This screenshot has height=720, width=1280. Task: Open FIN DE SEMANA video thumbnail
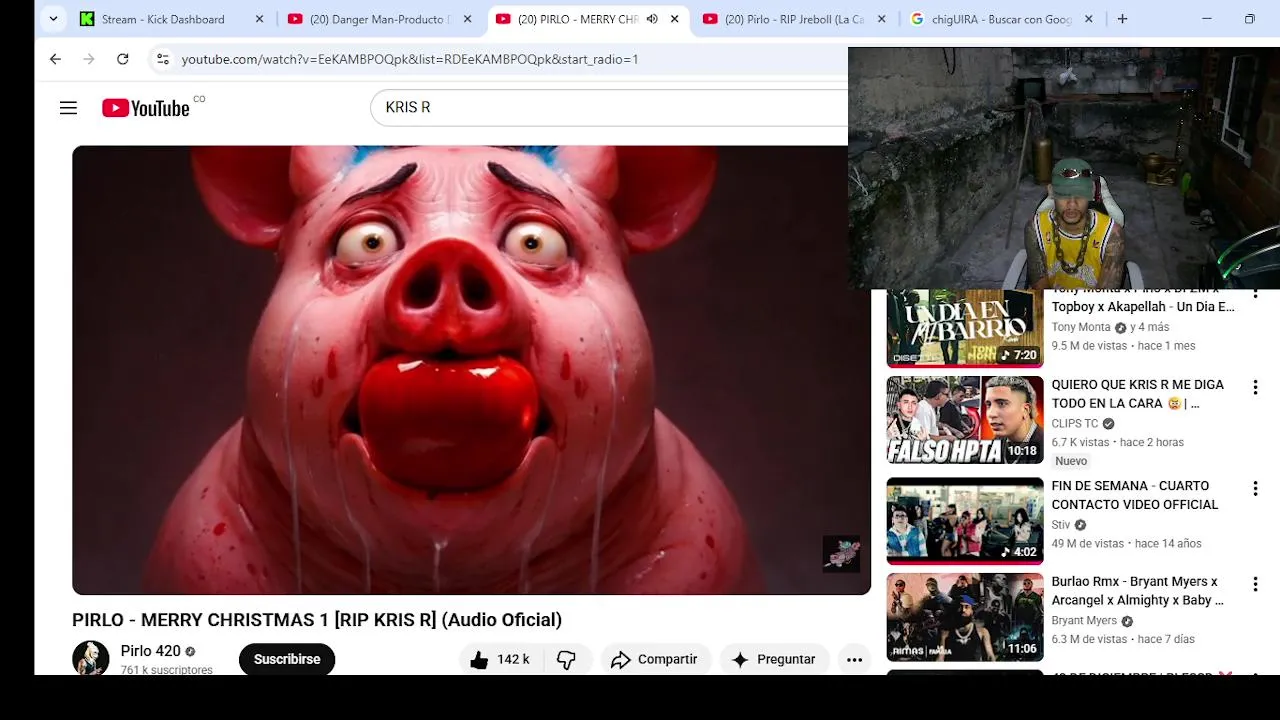965,521
